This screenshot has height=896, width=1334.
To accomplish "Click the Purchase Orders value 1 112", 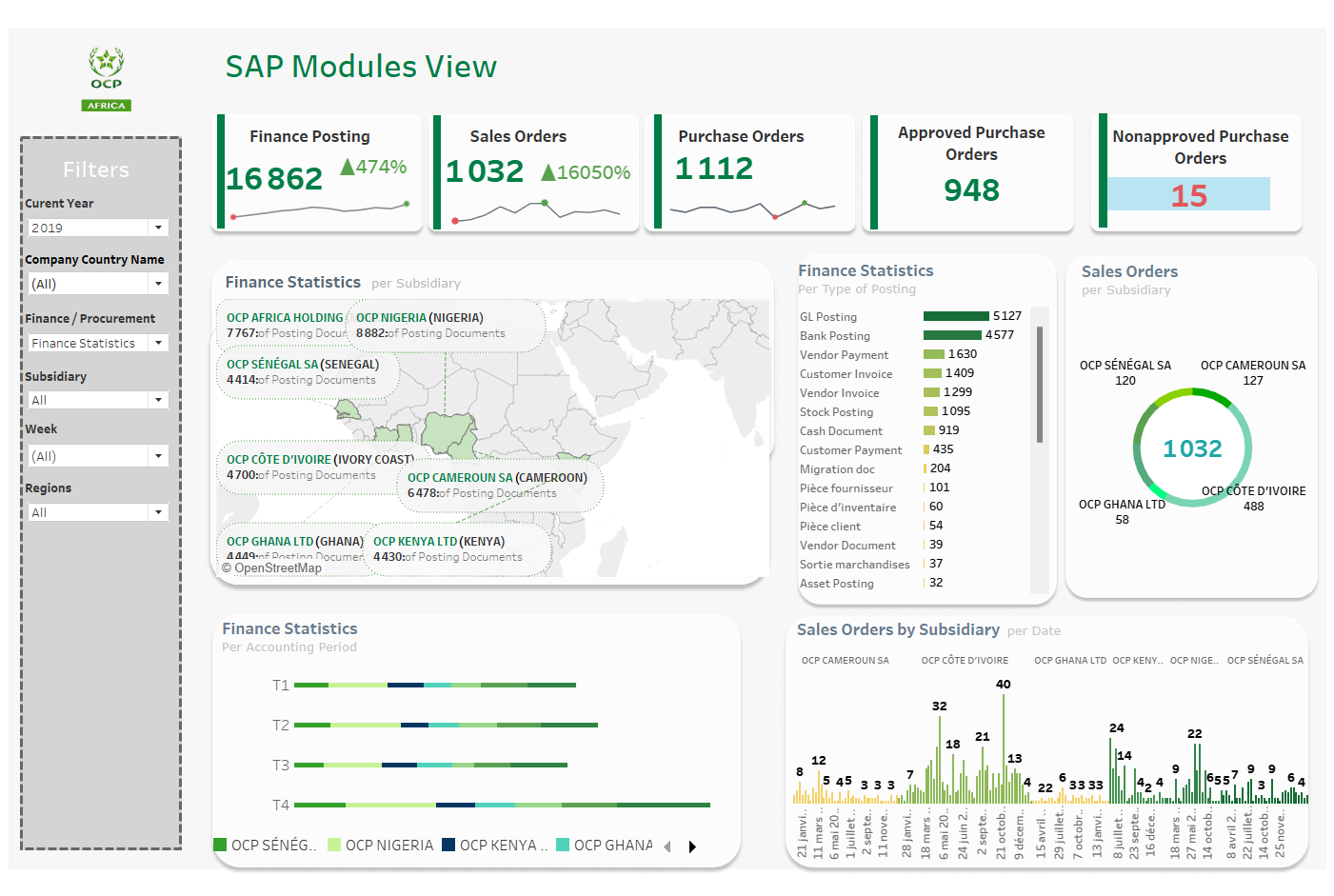I will coord(714,169).
